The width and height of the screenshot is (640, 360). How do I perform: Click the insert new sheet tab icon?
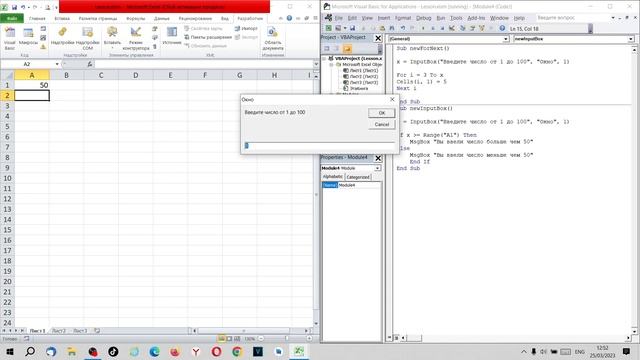point(97,331)
